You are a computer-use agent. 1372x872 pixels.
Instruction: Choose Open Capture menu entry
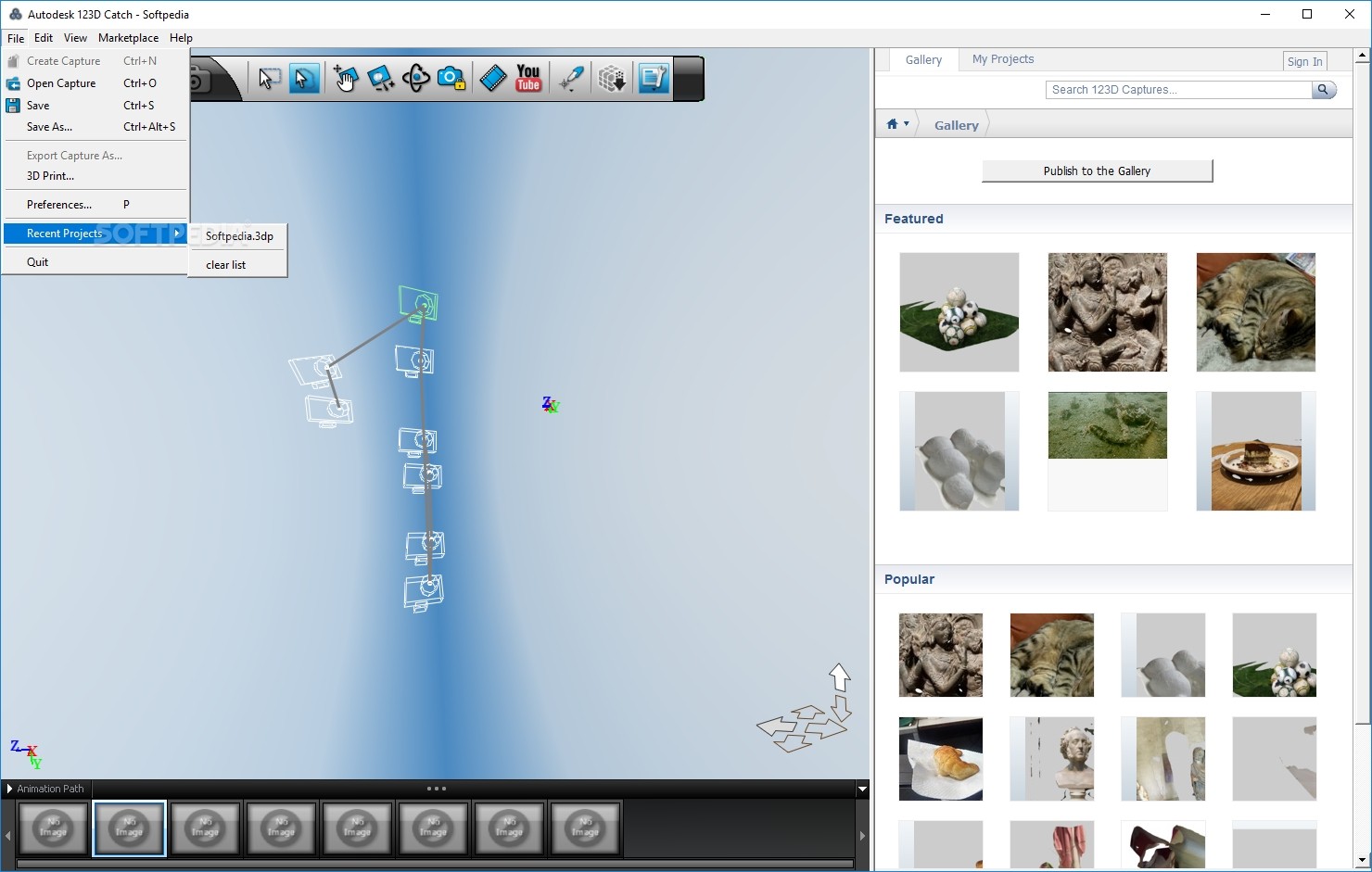coord(95,83)
